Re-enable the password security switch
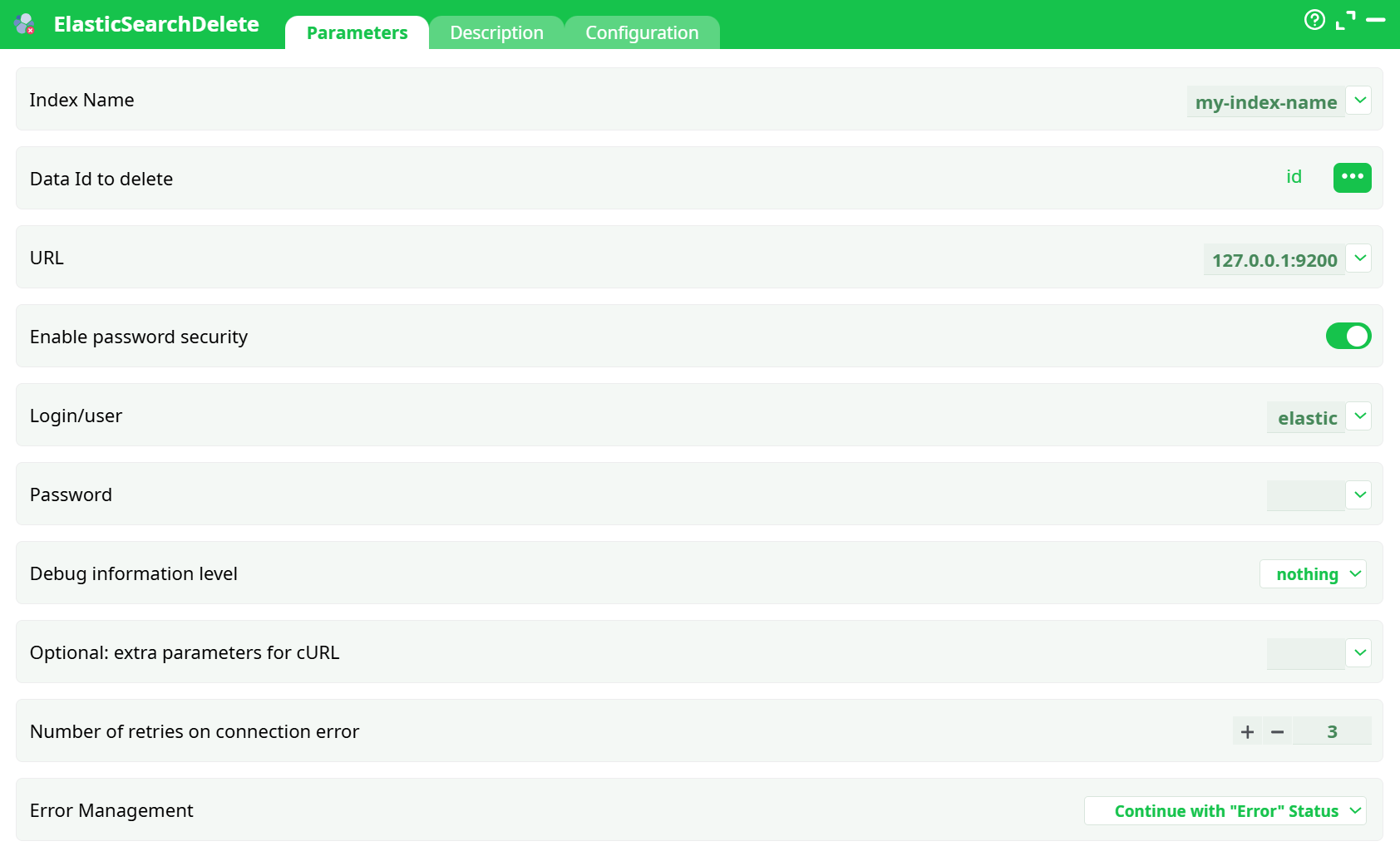Image resolution: width=1400 pixels, height=851 pixels. 1348,336
